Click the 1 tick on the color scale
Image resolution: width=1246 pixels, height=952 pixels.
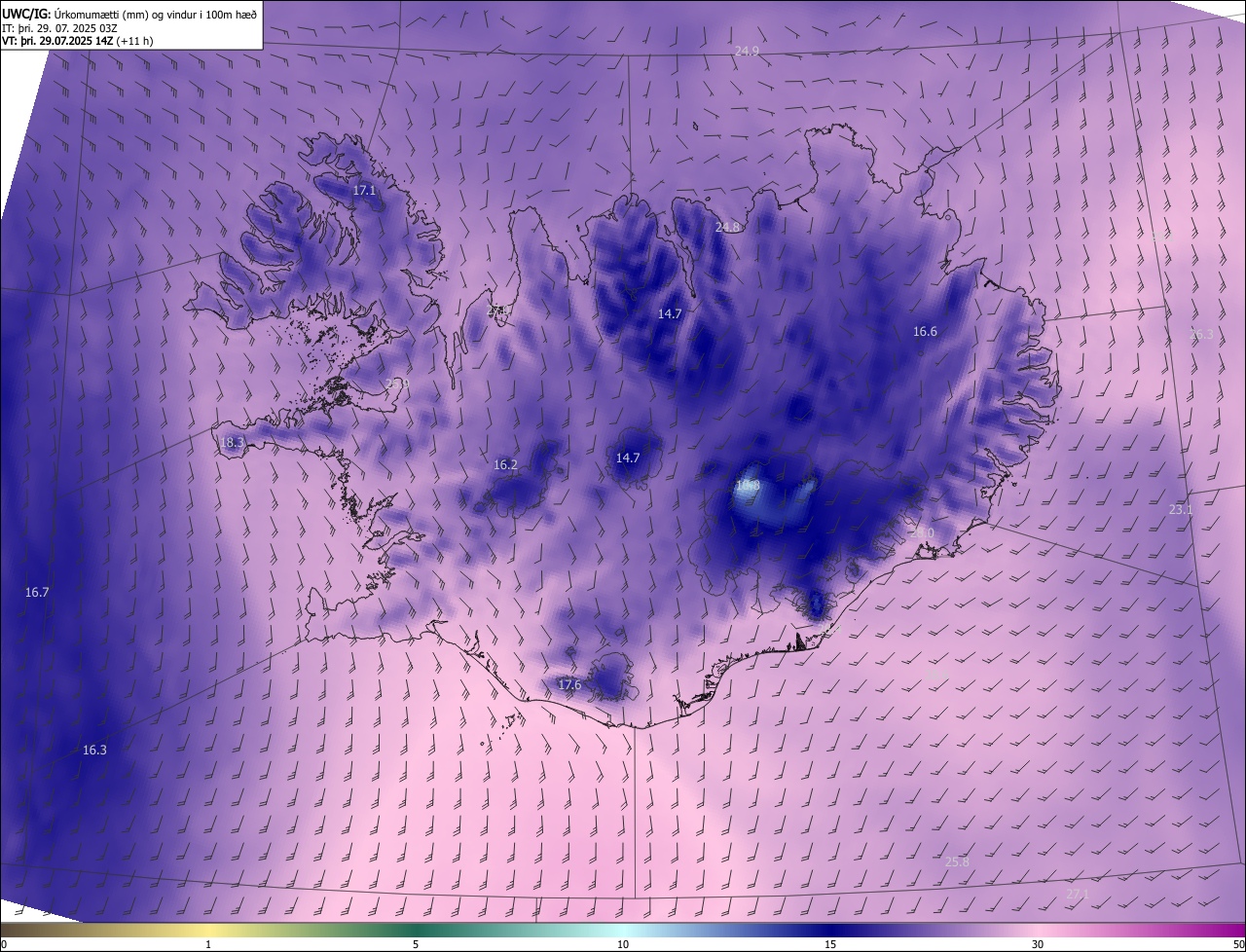pyautogui.click(x=208, y=945)
